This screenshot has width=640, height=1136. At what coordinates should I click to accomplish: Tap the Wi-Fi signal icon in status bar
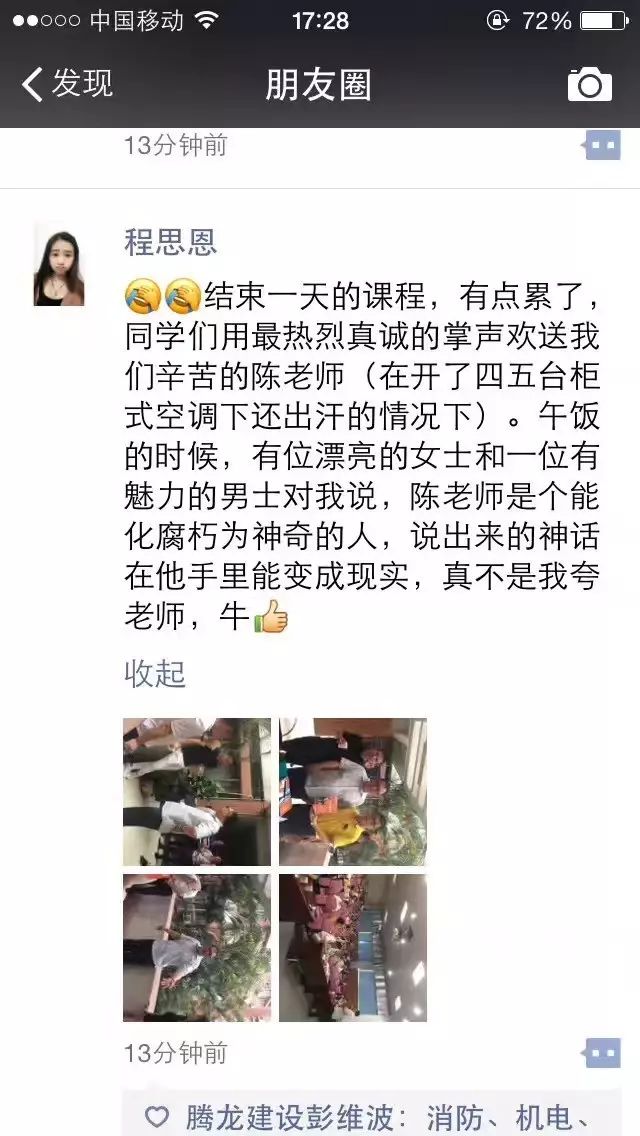tap(207, 20)
